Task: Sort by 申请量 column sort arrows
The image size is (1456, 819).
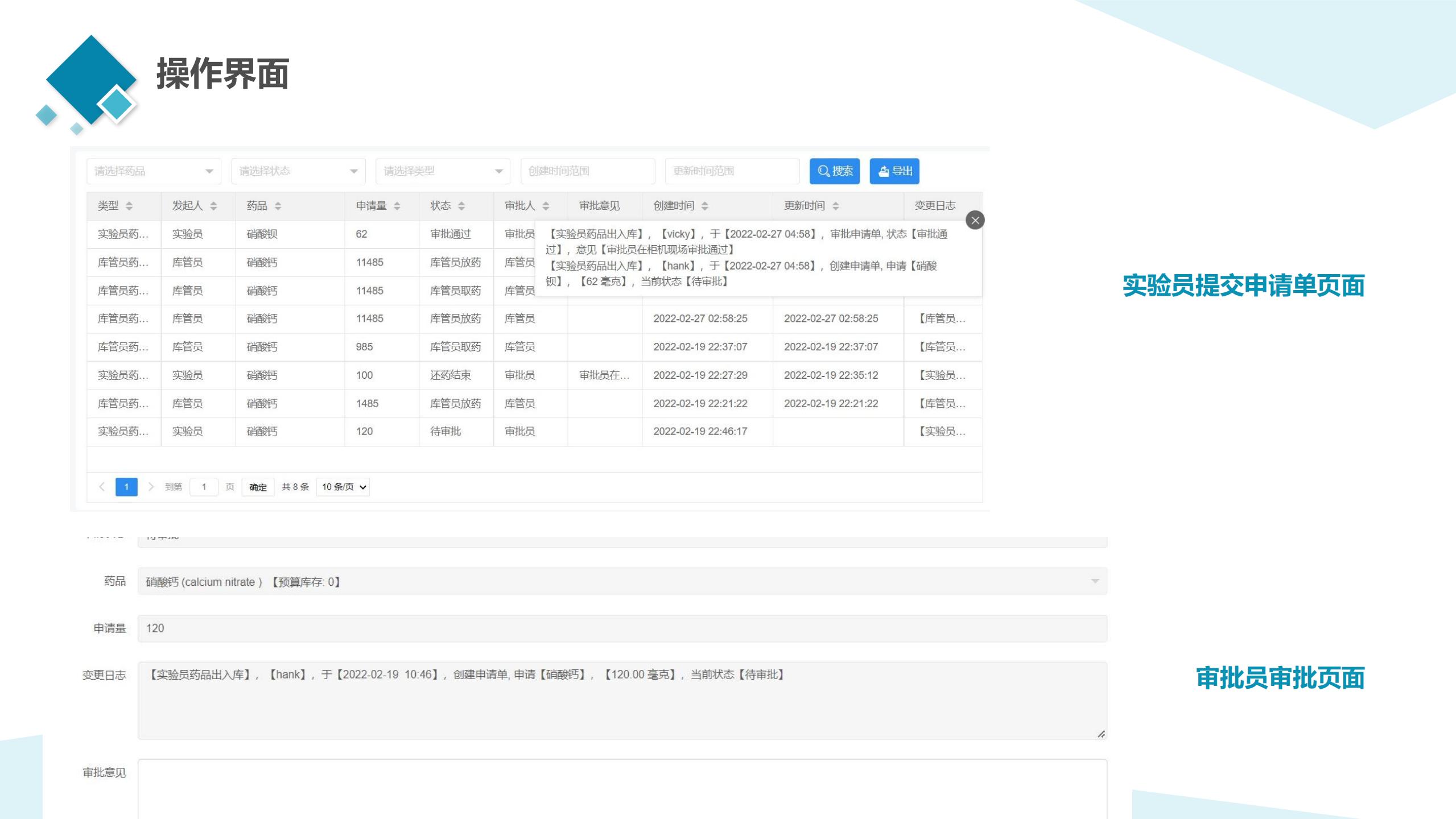Action: 397,206
